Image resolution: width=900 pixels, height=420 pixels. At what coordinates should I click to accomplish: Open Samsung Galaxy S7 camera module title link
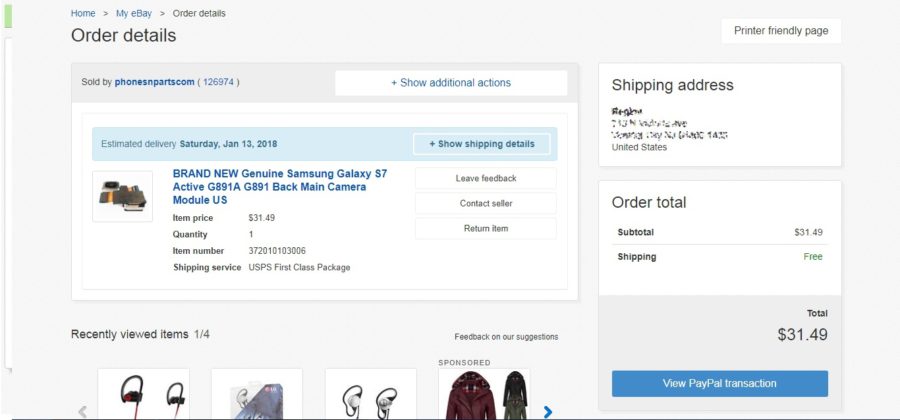279,186
